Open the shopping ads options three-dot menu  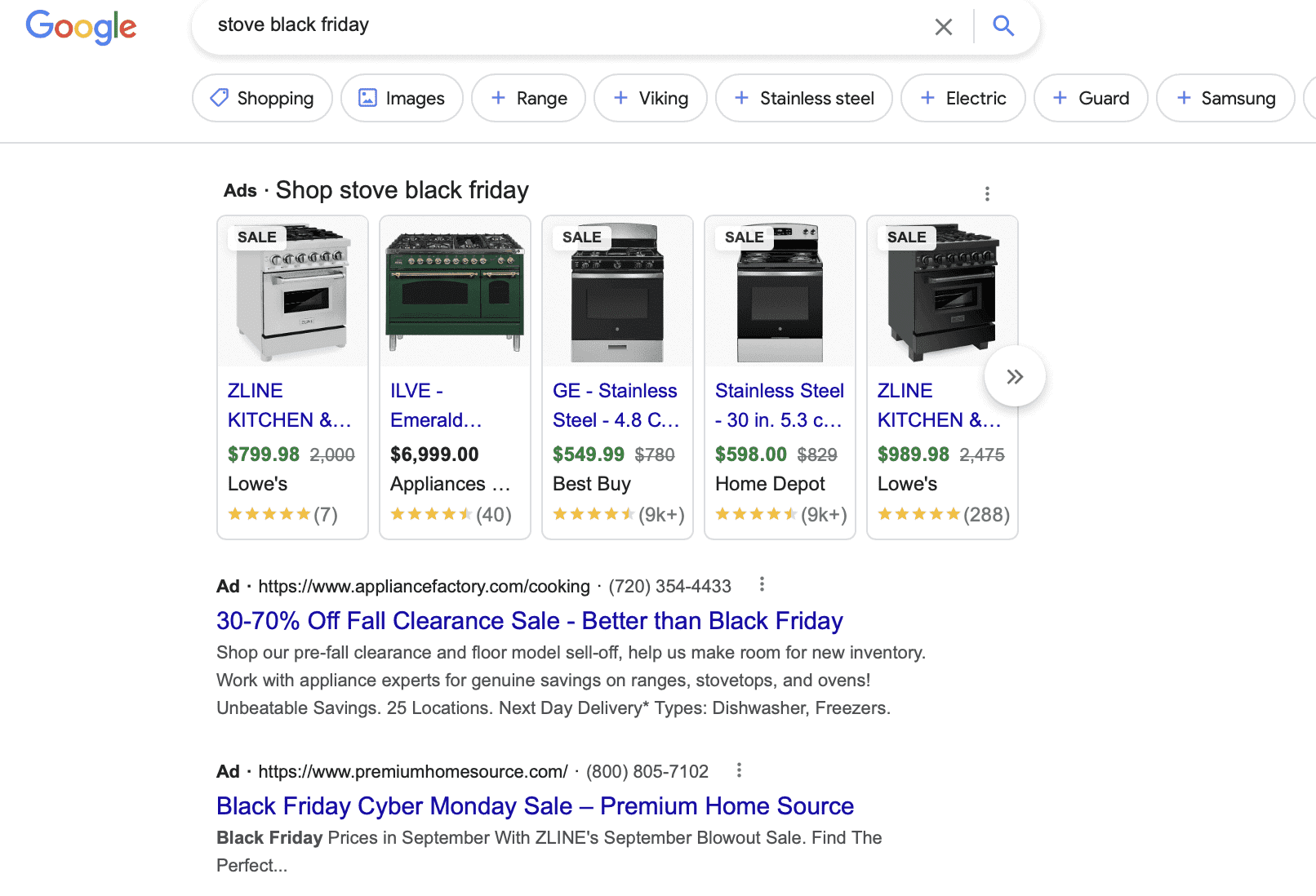click(x=987, y=193)
